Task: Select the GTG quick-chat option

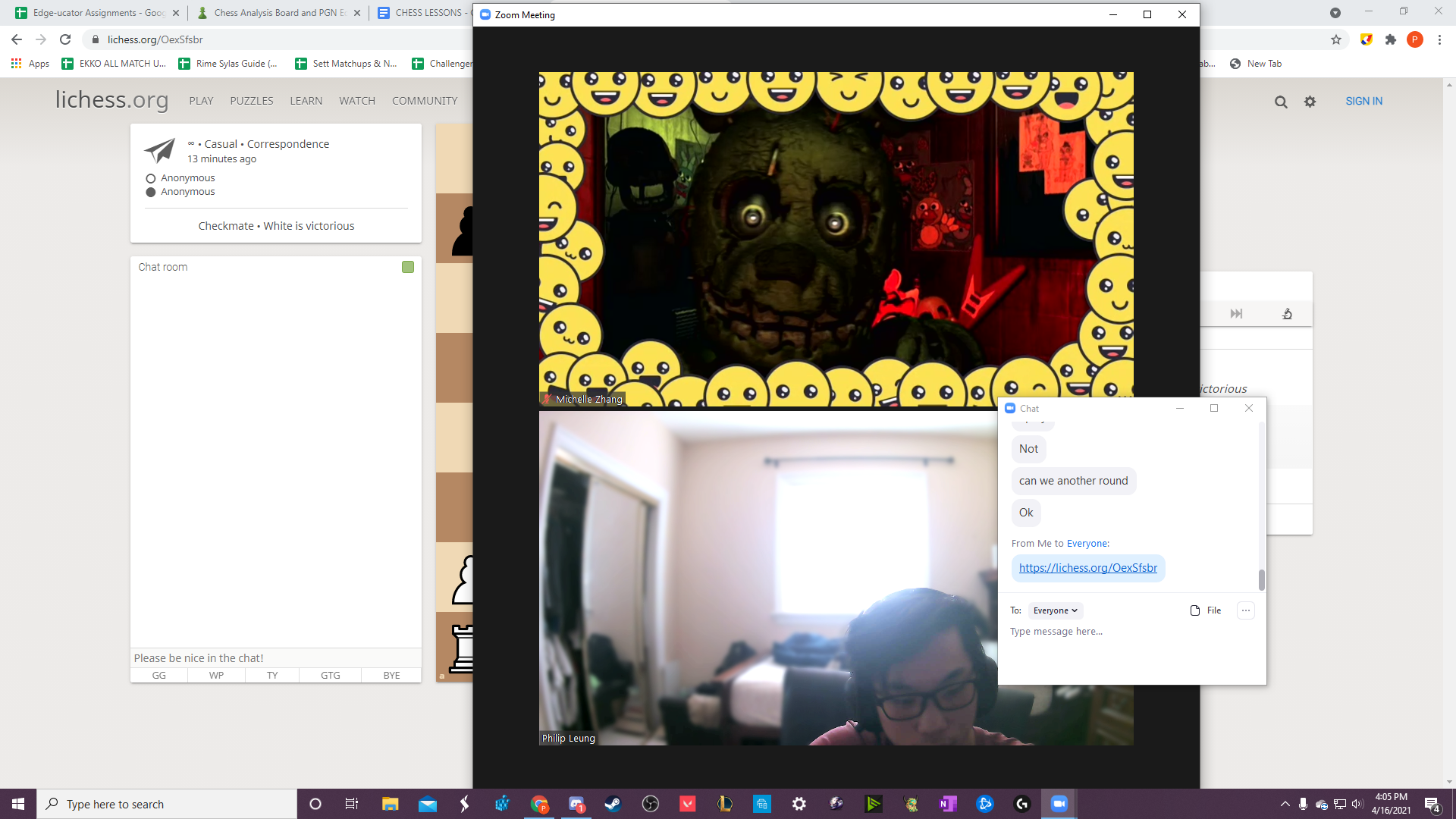Action: click(x=331, y=675)
